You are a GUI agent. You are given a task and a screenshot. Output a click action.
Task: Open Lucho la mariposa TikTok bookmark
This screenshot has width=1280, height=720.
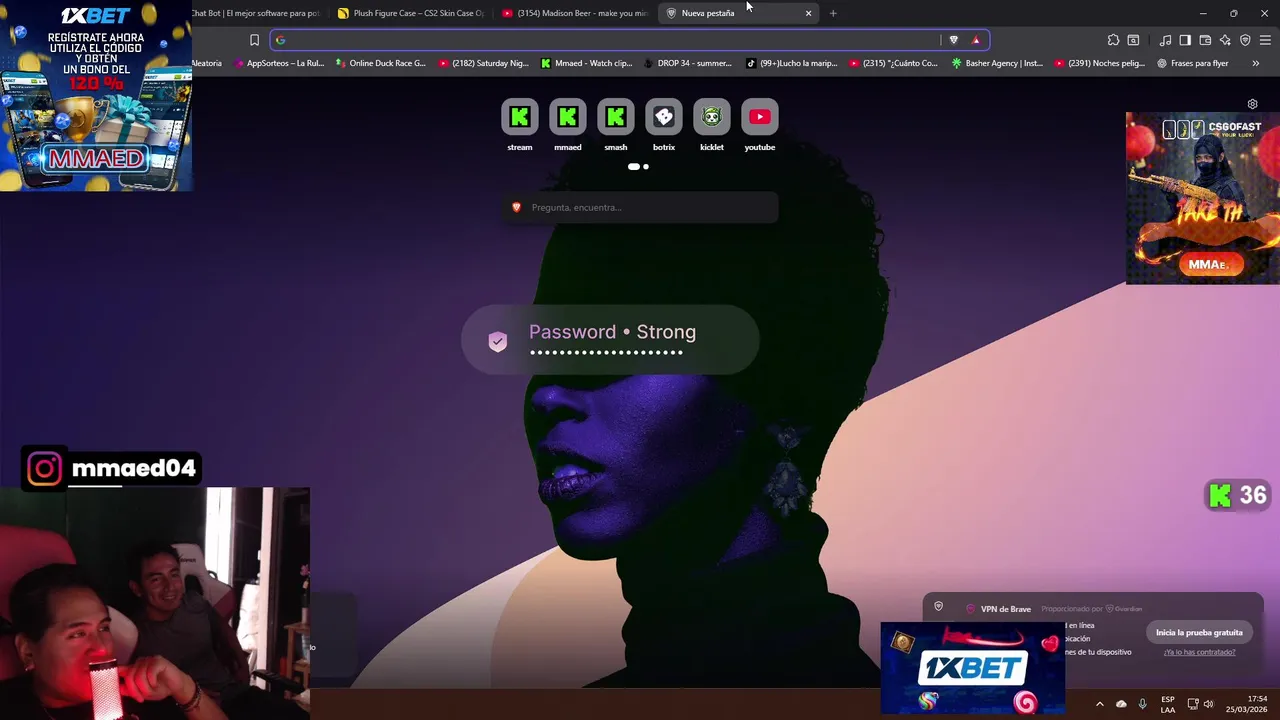click(x=792, y=63)
